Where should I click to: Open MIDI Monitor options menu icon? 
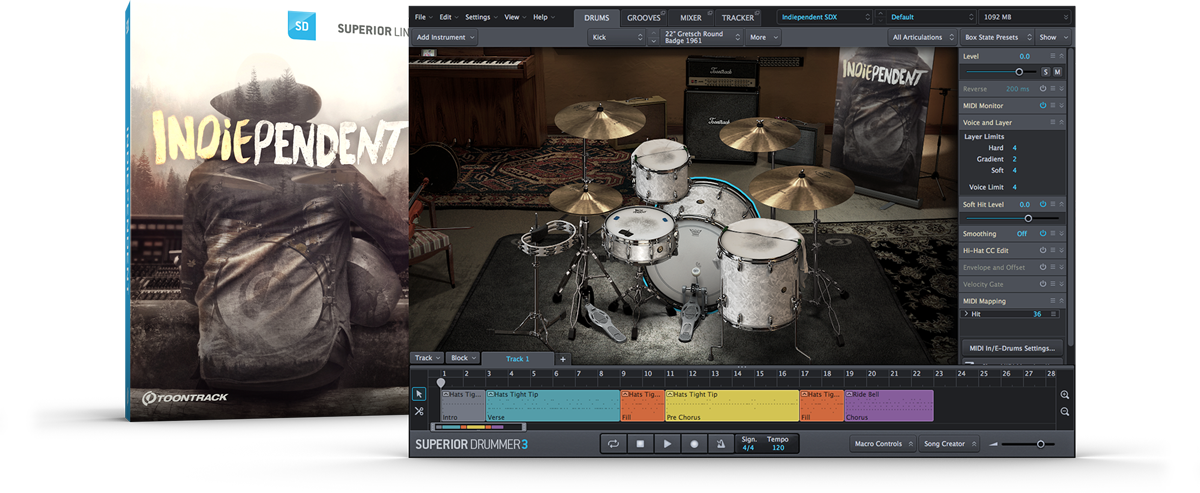(x=1052, y=105)
